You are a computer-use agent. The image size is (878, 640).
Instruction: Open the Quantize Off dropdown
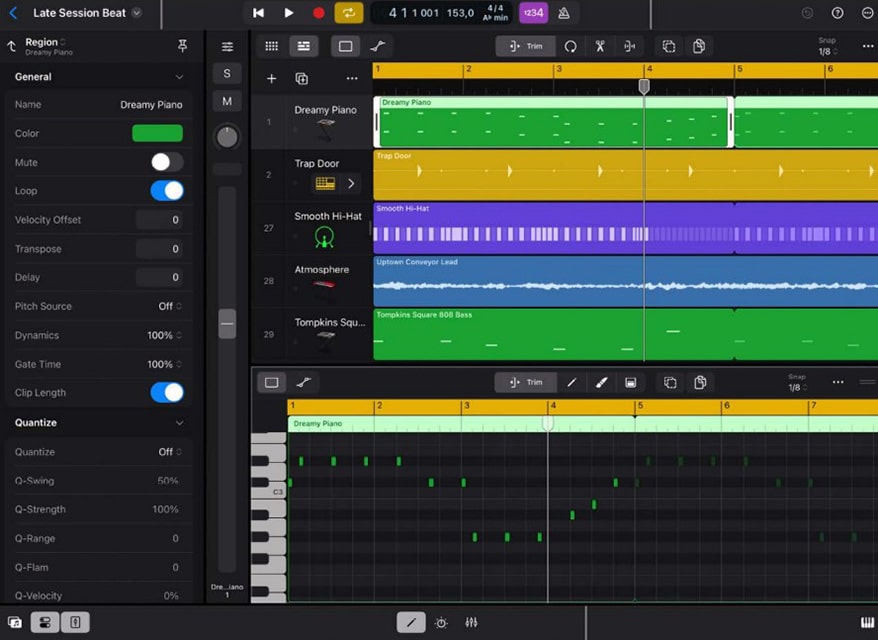(170, 452)
